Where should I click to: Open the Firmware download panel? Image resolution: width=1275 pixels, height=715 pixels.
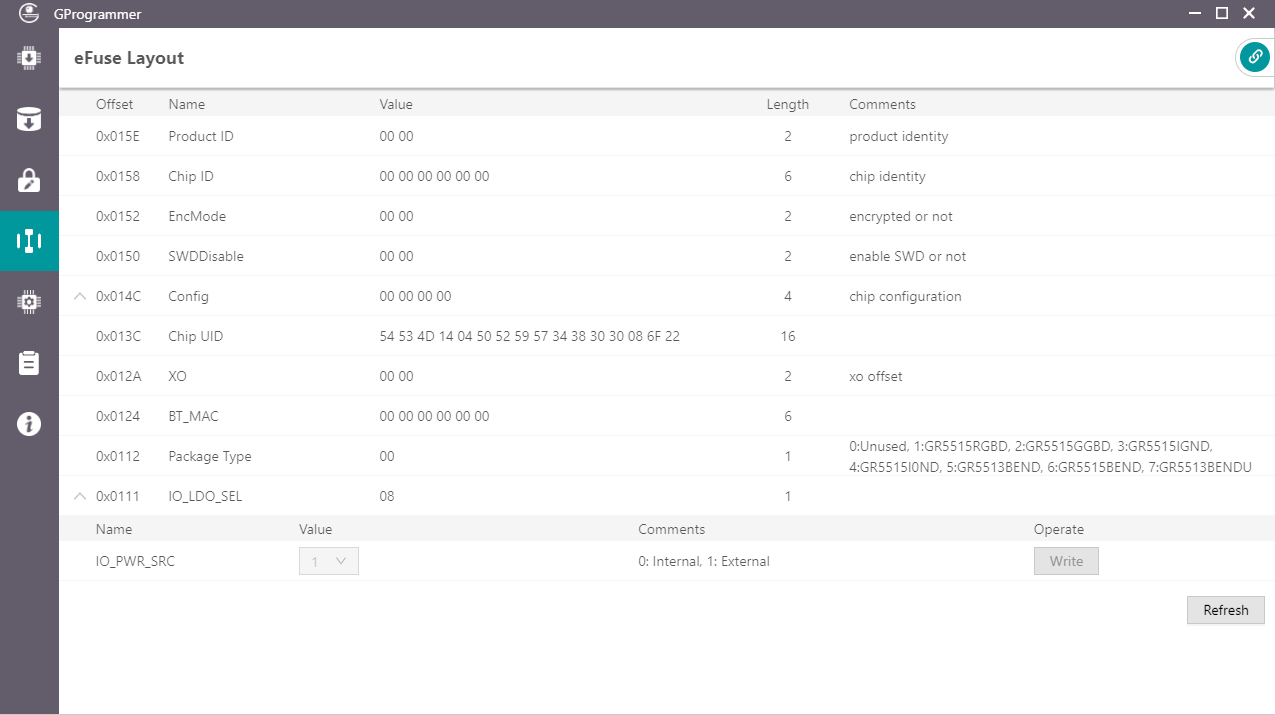(x=29, y=57)
